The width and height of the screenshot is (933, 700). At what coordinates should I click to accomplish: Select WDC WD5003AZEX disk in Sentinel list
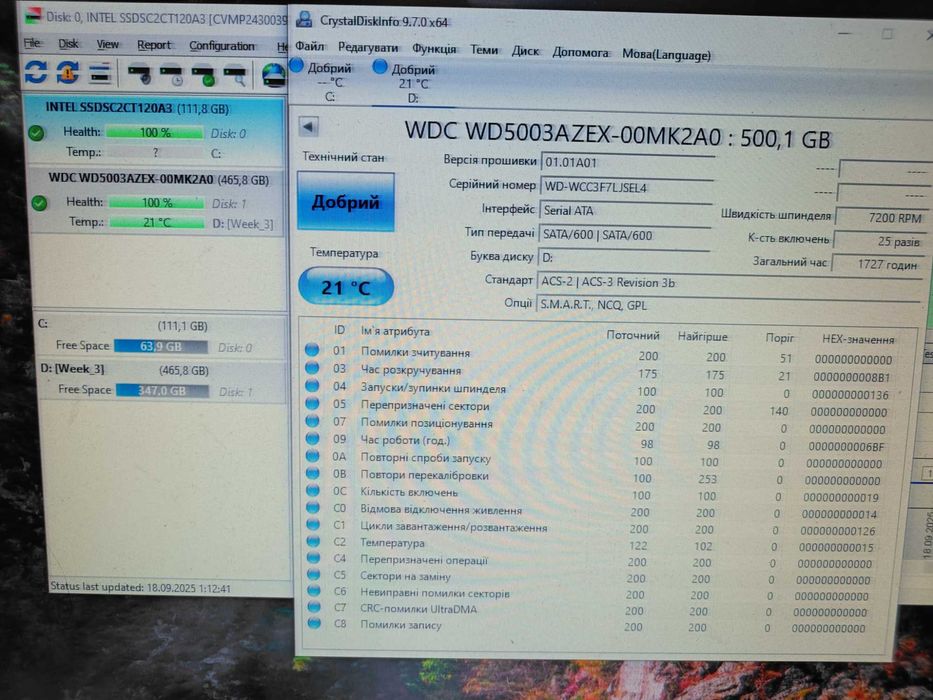157,202
